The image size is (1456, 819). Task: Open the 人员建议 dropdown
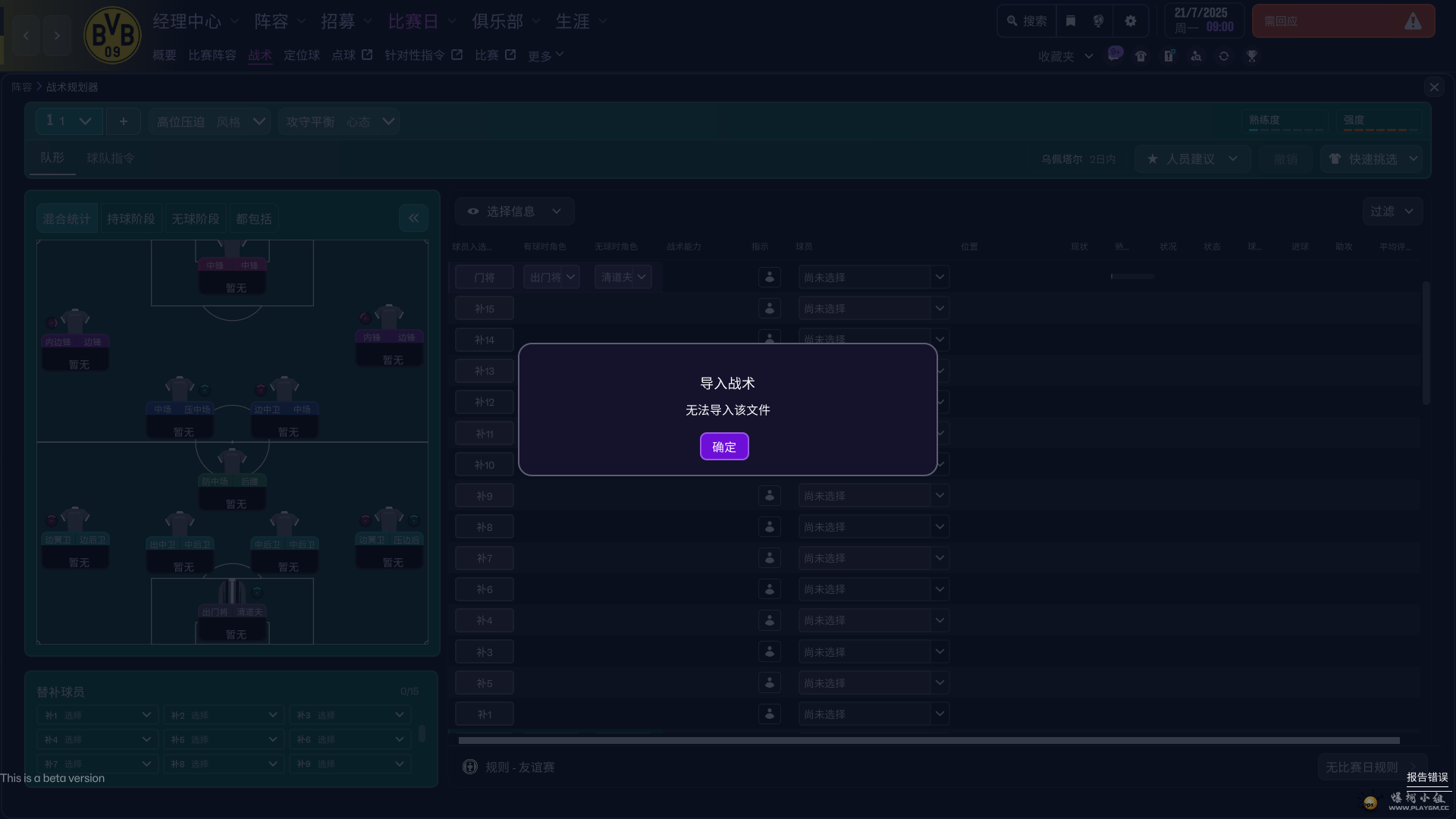point(1192,159)
